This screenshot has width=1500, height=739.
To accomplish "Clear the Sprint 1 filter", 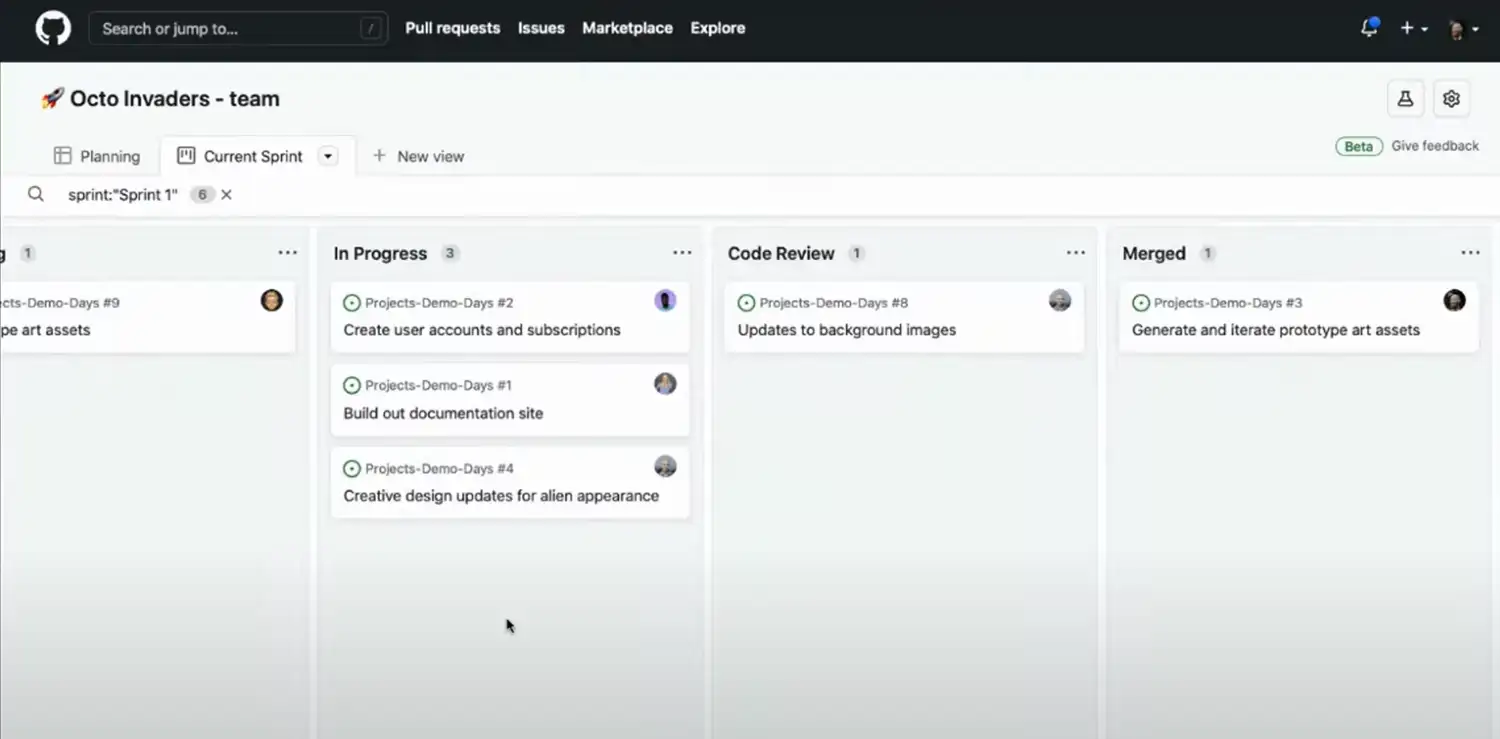I will tap(227, 195).
